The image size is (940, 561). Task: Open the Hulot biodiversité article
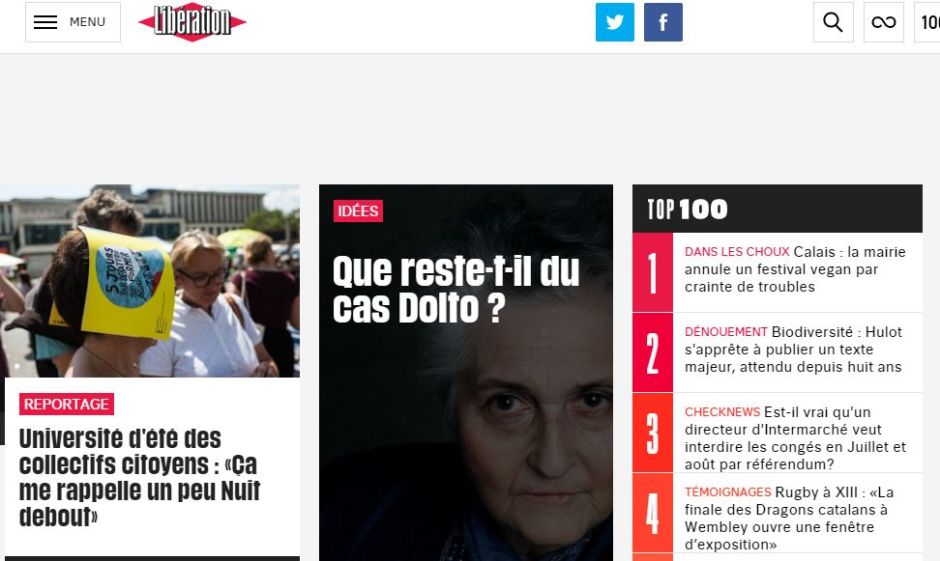coord(793,349)
